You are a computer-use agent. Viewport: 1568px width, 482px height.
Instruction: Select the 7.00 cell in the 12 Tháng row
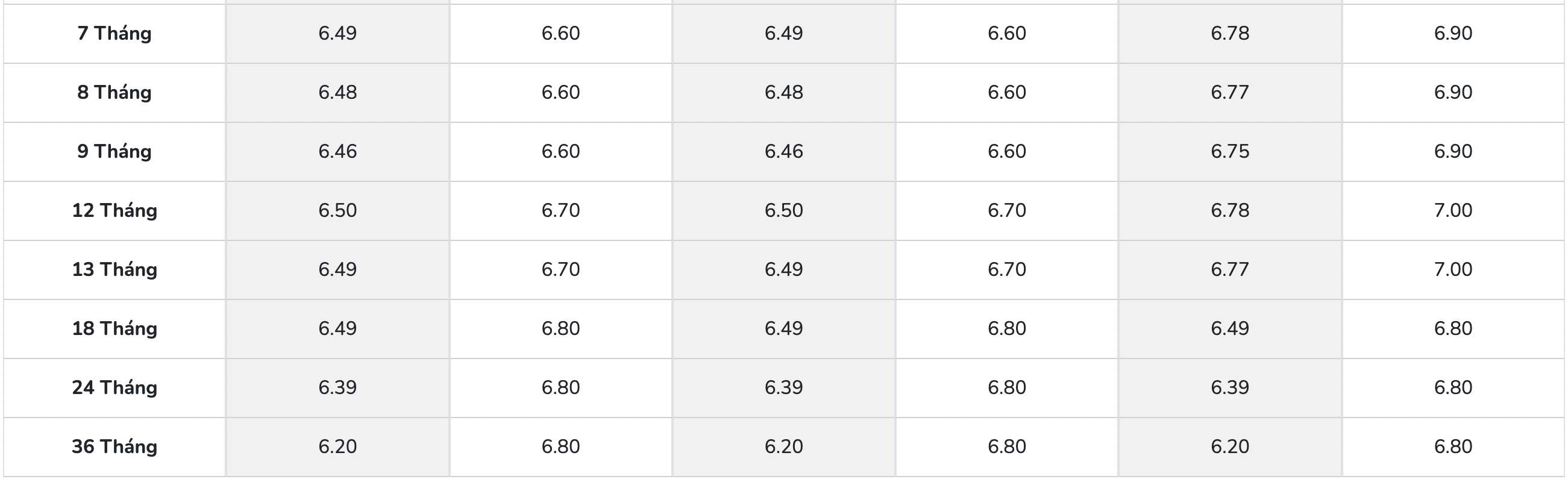(x=1453, y=210)
